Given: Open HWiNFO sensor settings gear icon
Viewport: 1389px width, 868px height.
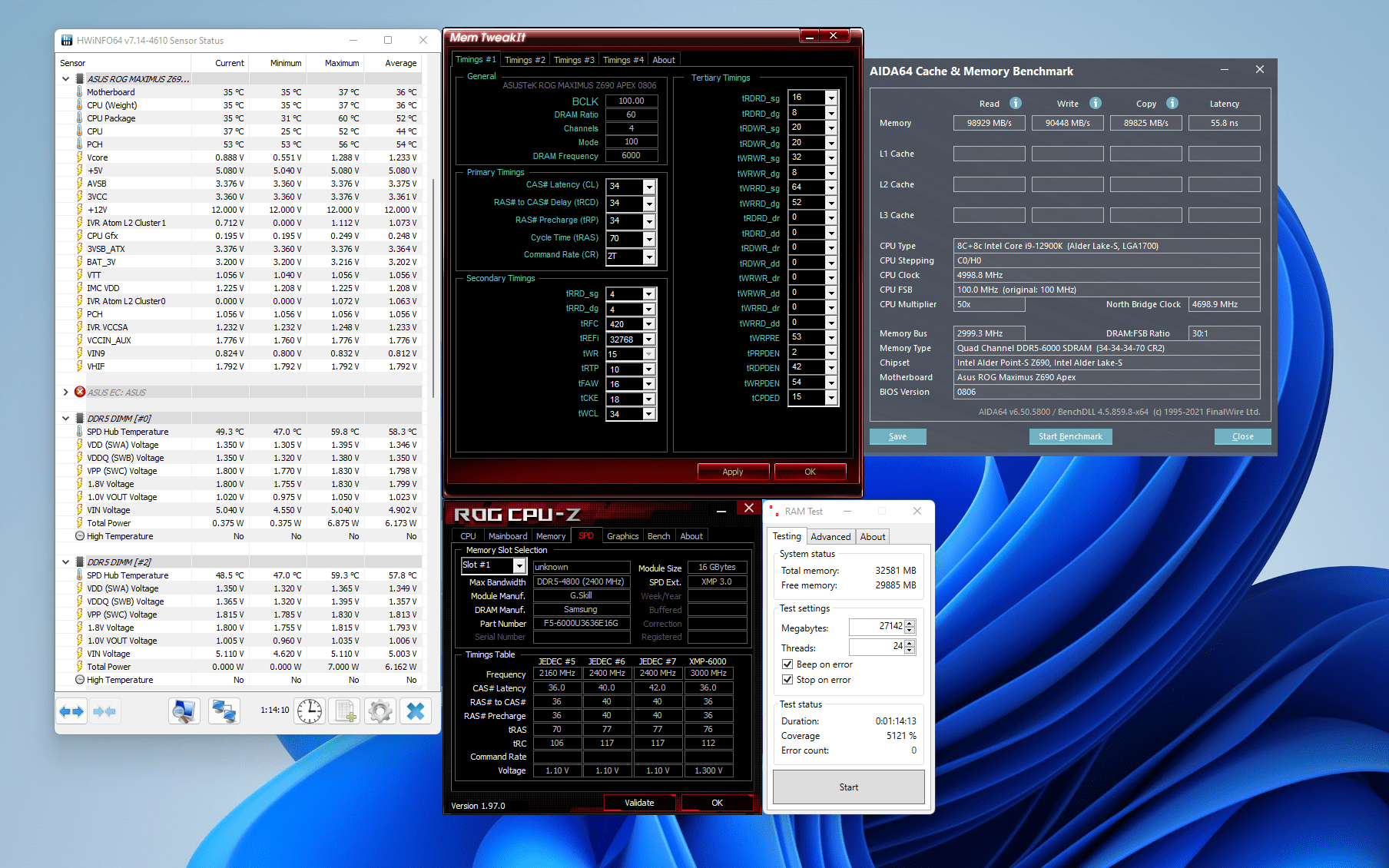Looking at the screenshot, I should tap(380, 711).
